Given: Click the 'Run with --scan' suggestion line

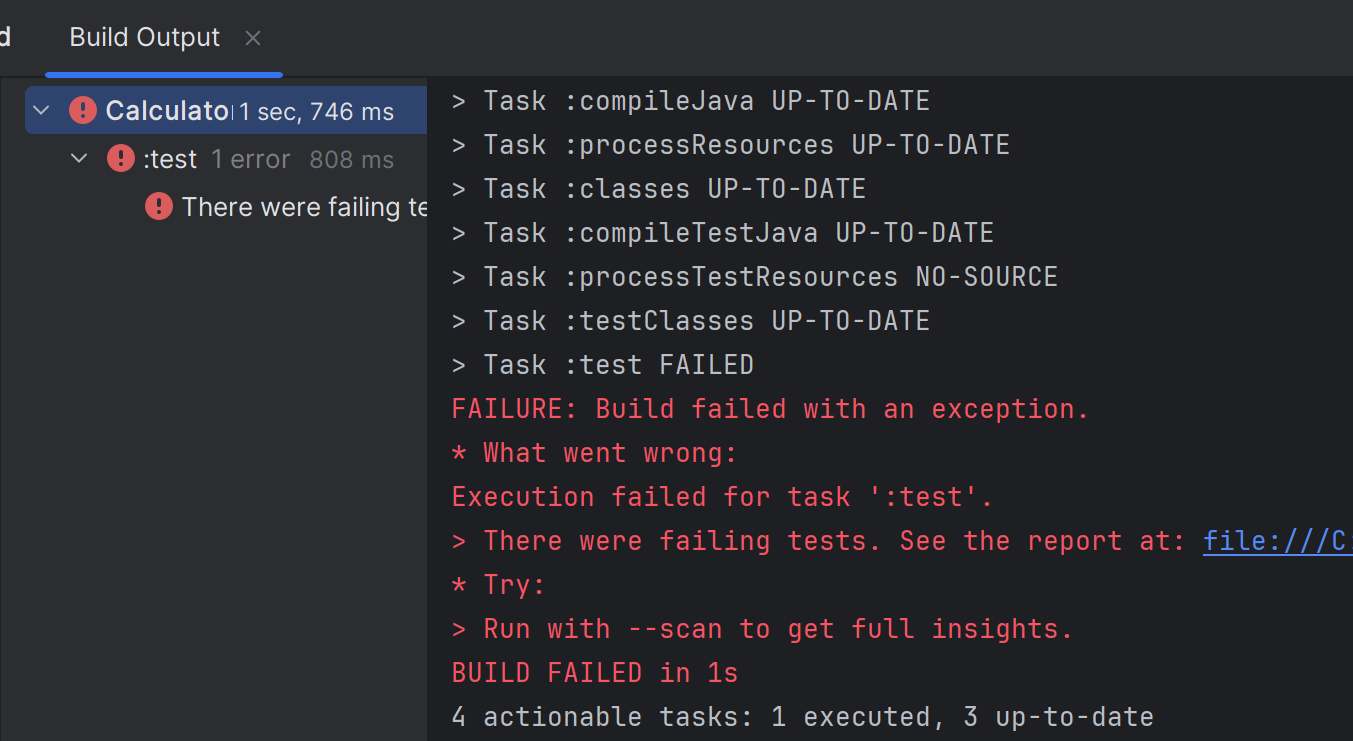Looking at the screenshot, I should click(x=760, y=628).
